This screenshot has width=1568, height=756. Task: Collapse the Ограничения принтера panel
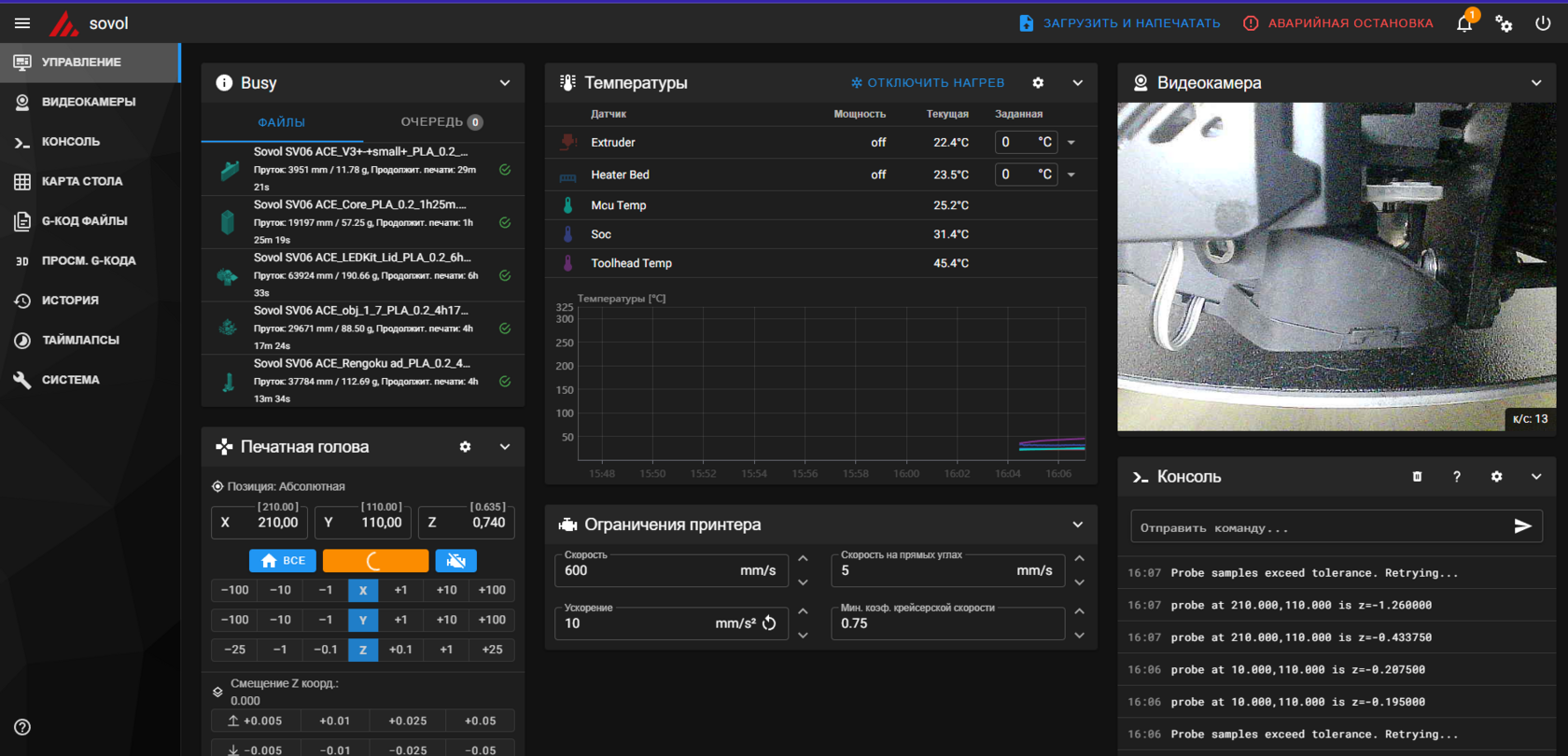[1077, 525]
